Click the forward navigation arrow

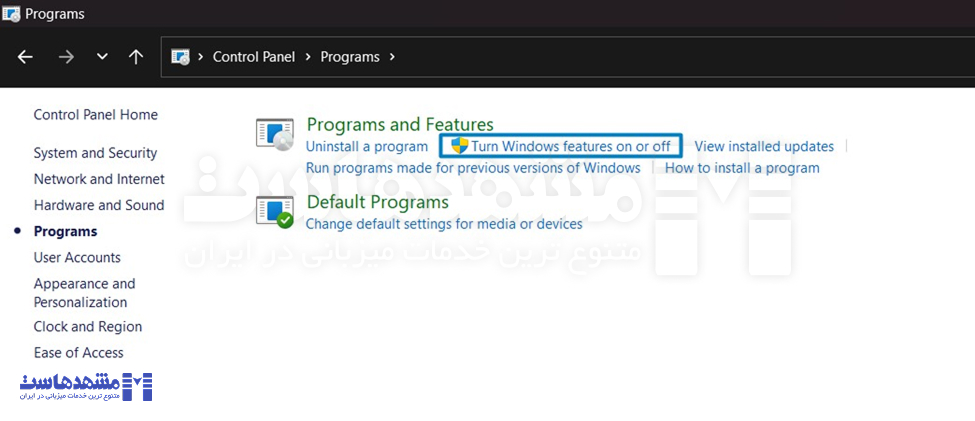[66, 57]
